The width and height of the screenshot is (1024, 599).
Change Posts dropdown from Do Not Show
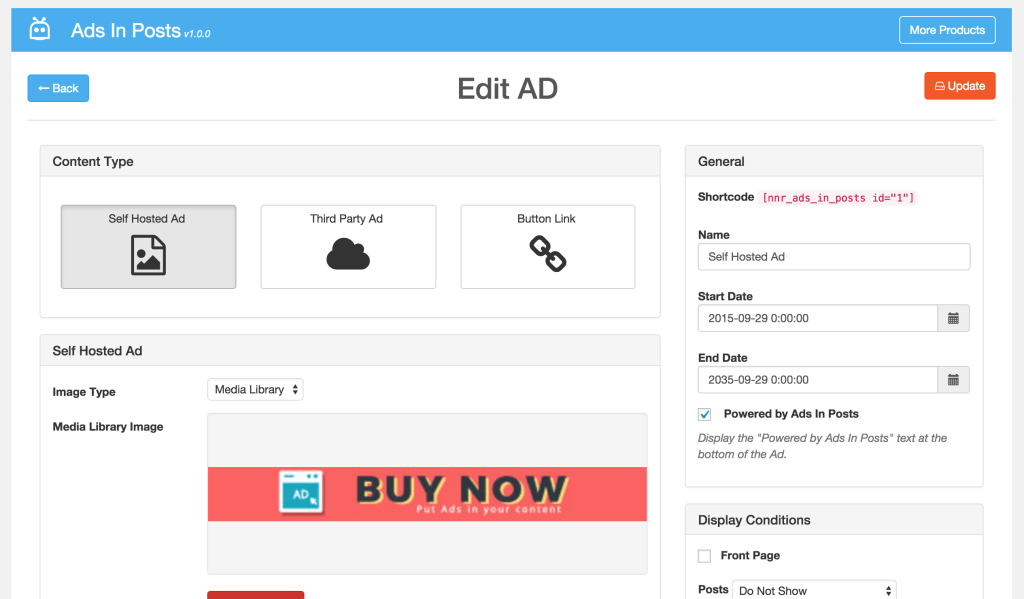tap(813, 590)
